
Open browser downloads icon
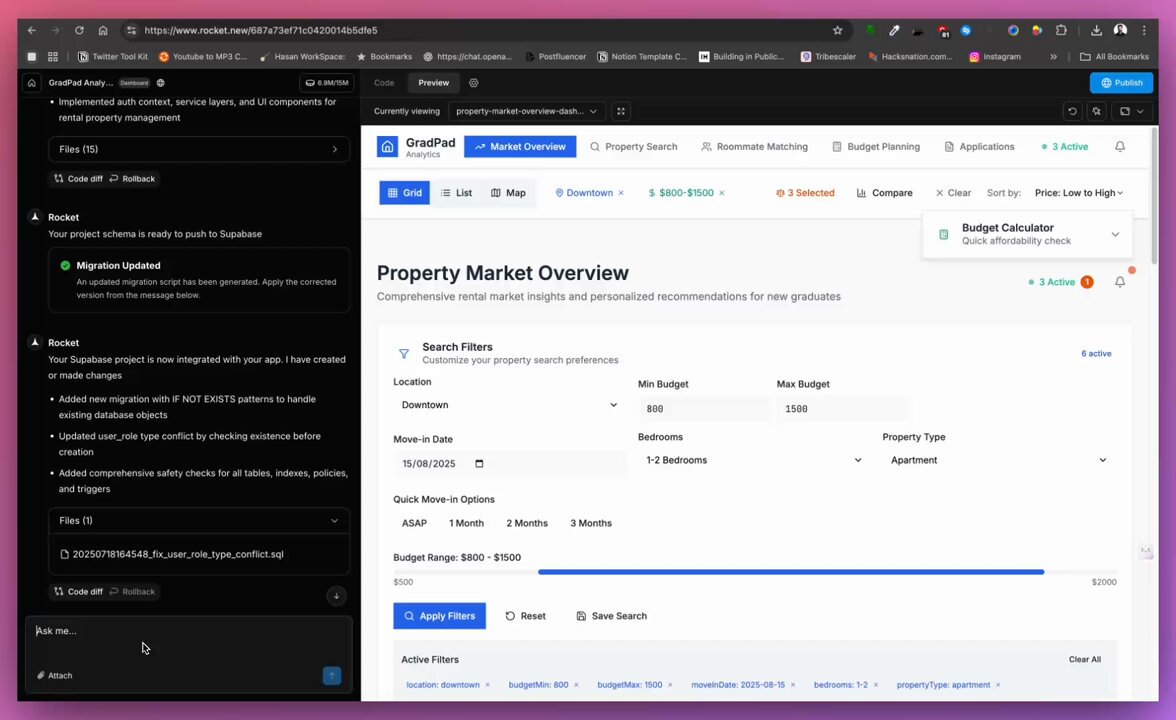(1096, 30)
